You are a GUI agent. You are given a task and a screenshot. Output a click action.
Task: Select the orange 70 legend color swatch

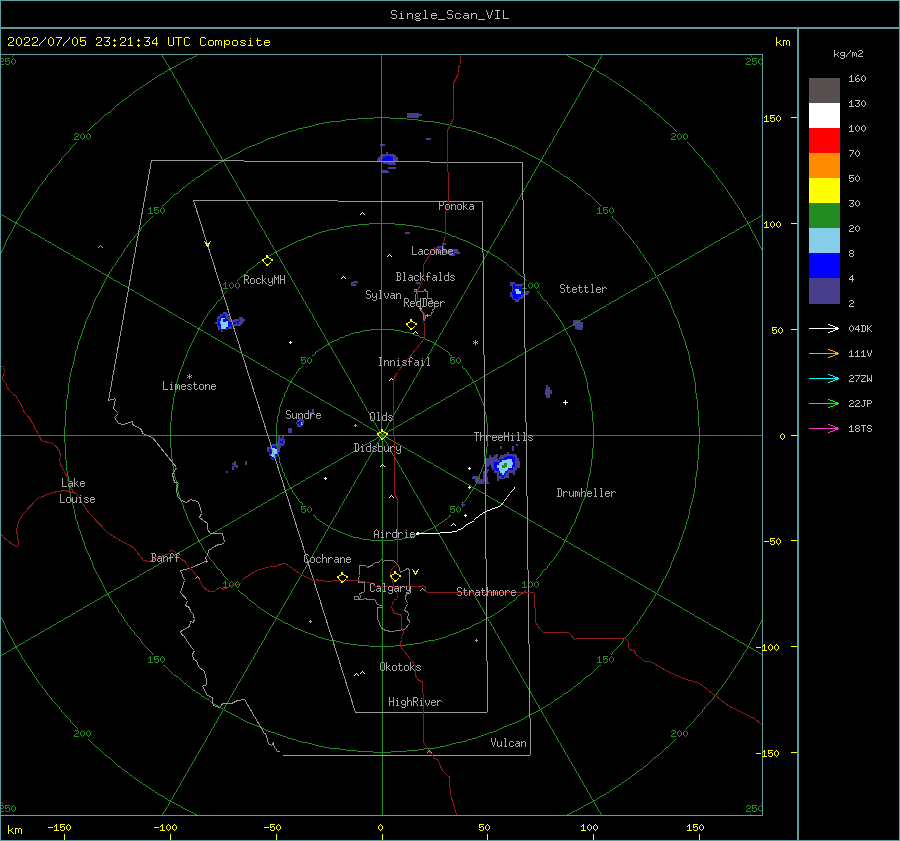[824, 166]
